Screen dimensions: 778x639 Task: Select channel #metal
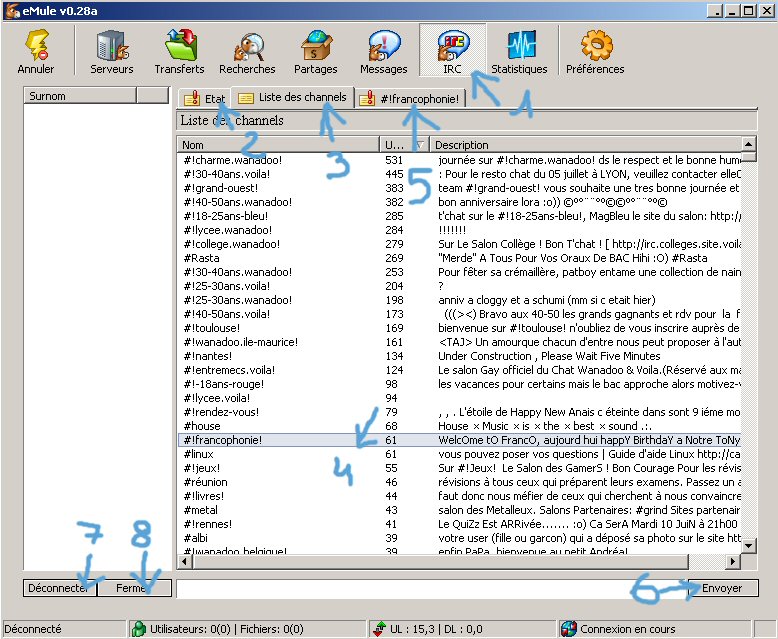pos(459,510)
